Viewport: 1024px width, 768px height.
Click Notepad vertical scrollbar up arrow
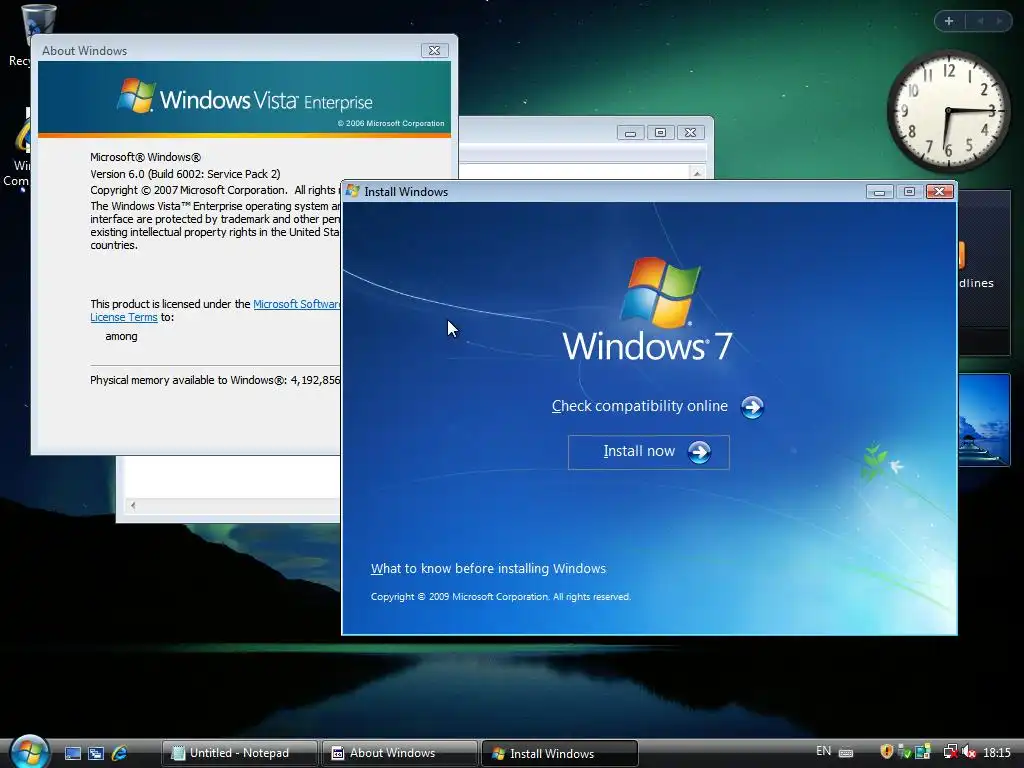697,173
